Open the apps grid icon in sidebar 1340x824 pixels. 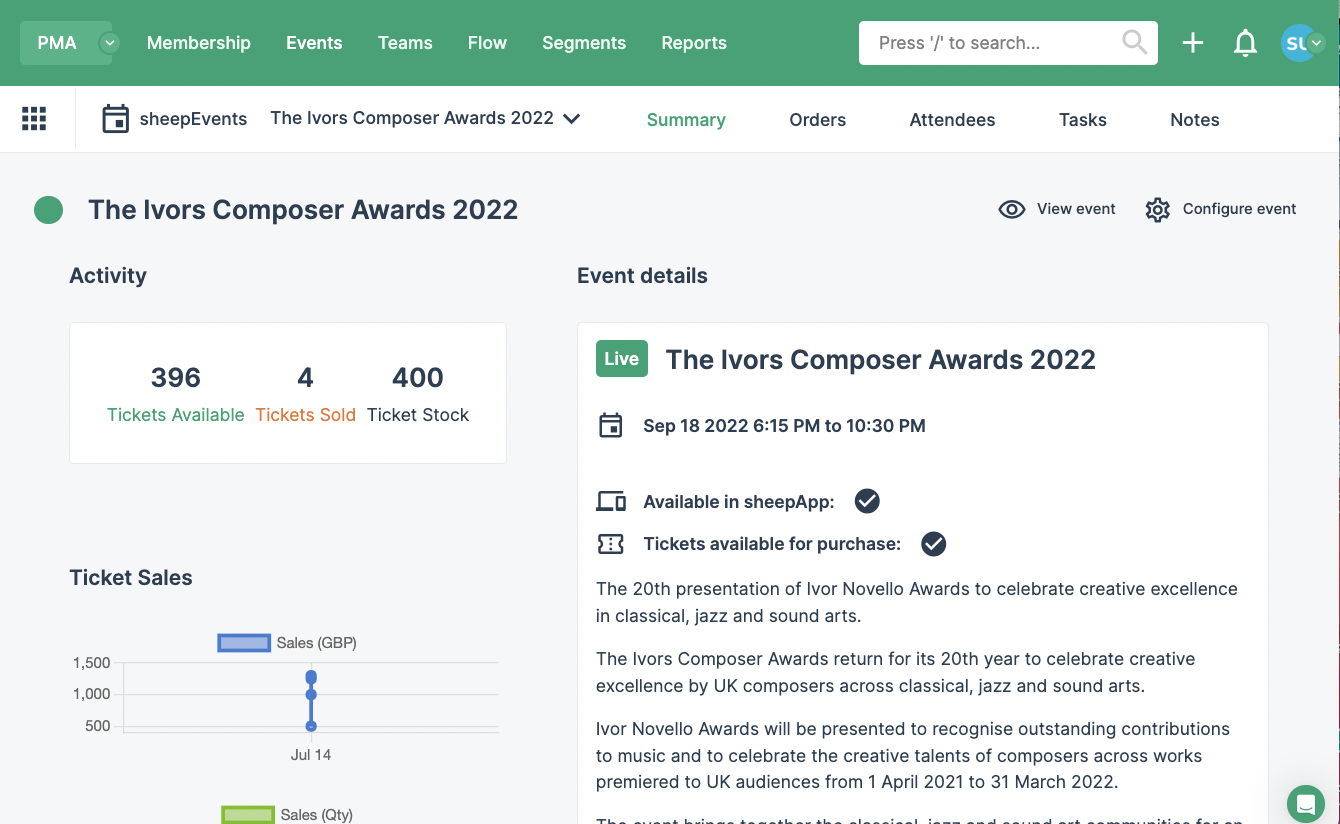pyautogui.click(x=34, y=118)
